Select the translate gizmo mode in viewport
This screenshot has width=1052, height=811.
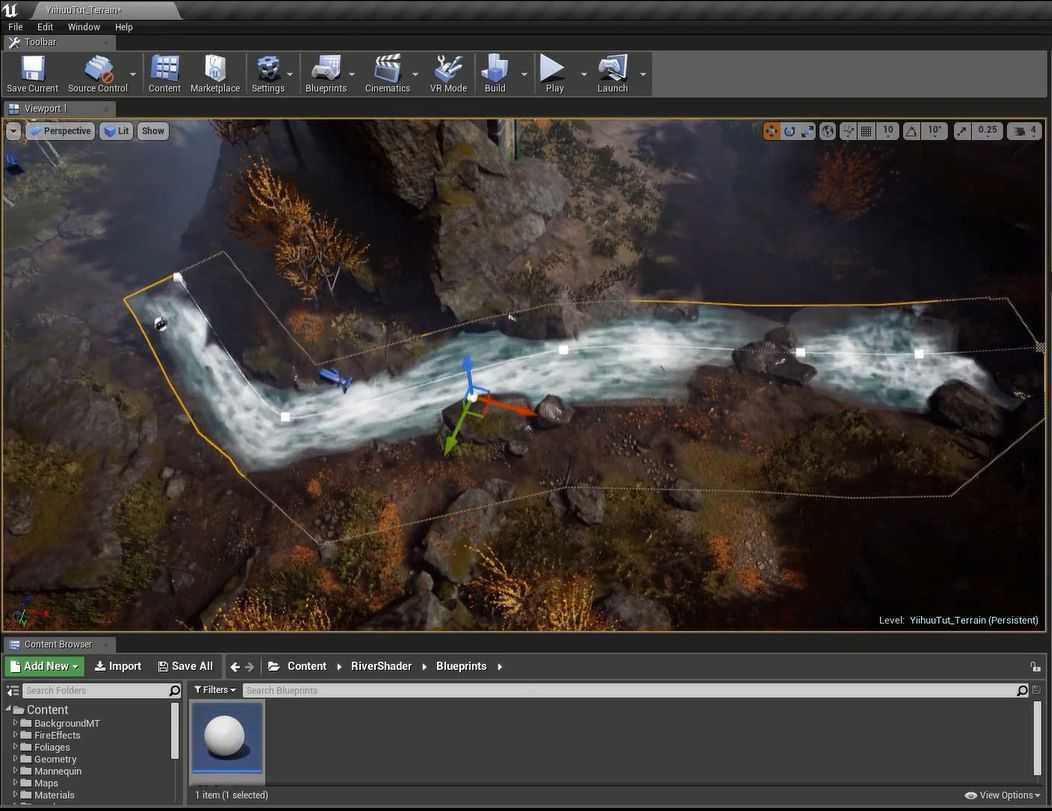click(x=772, y=131)
